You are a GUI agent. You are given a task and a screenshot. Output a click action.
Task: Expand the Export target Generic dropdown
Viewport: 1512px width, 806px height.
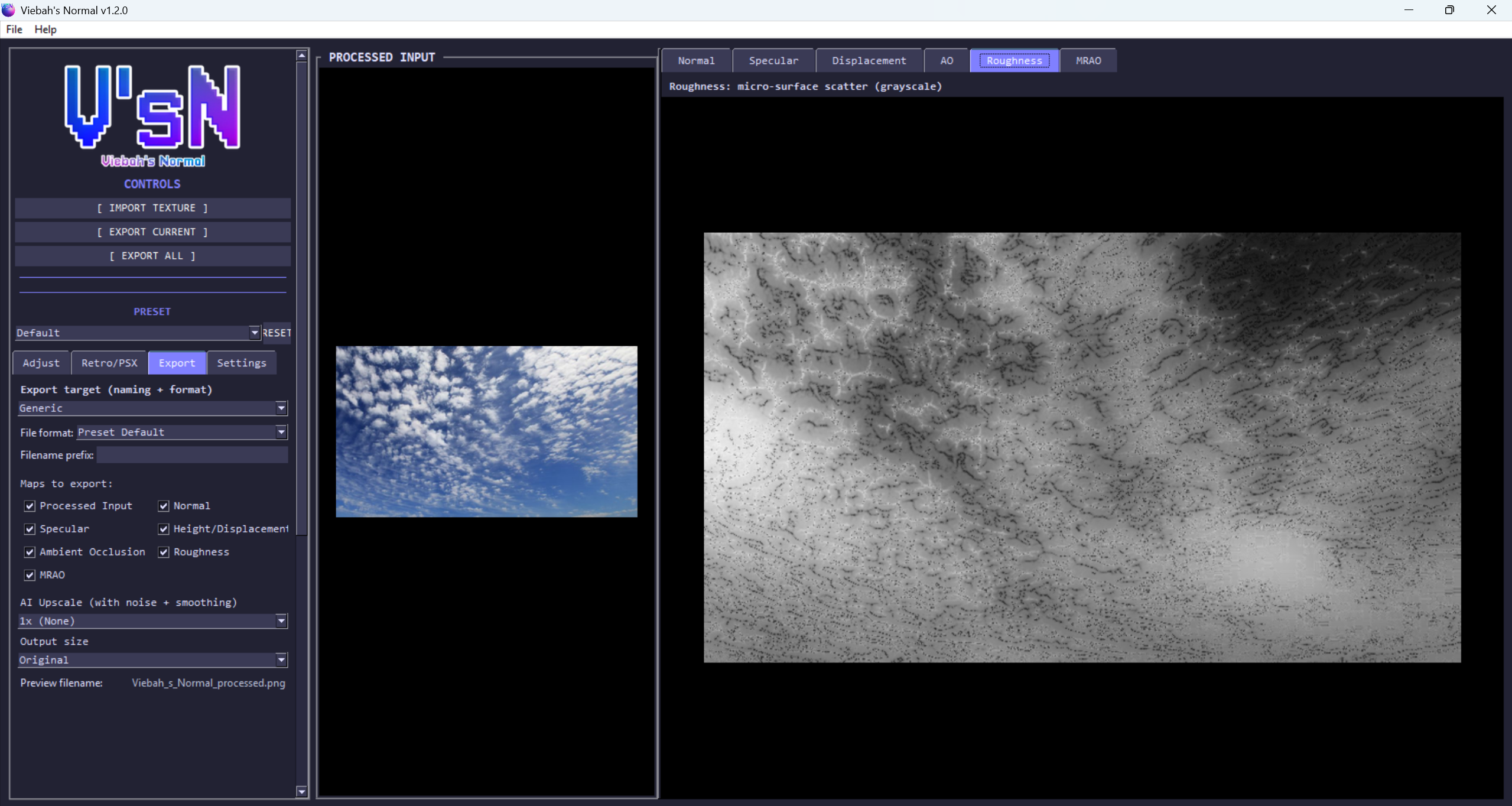pos(281,408)
